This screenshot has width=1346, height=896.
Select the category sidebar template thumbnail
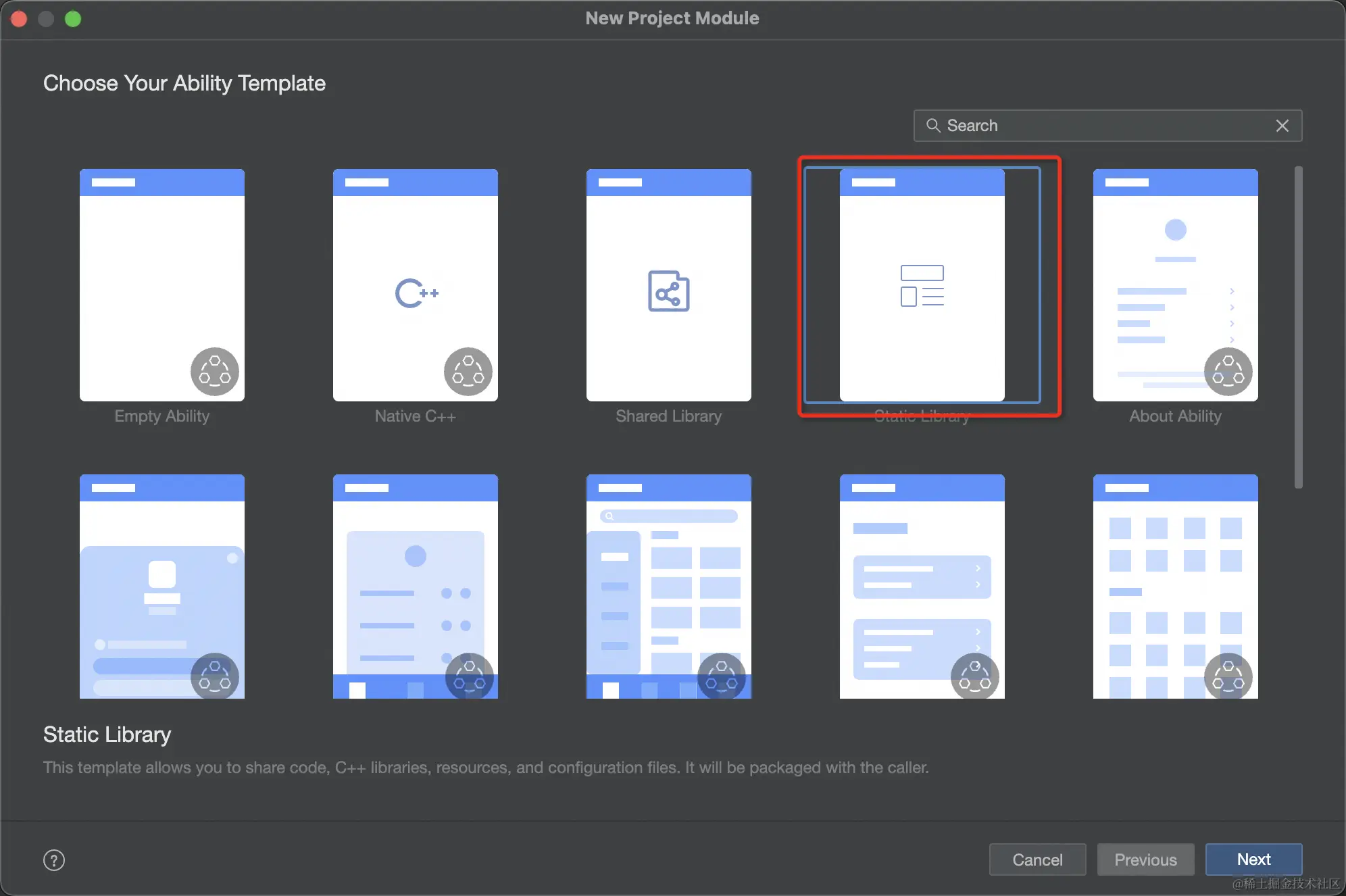pyautogui.click(x=668, y=587)
